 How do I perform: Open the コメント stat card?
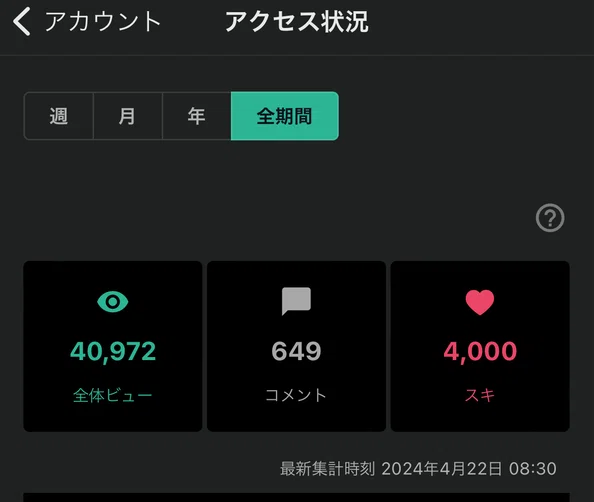coord(296,346)
